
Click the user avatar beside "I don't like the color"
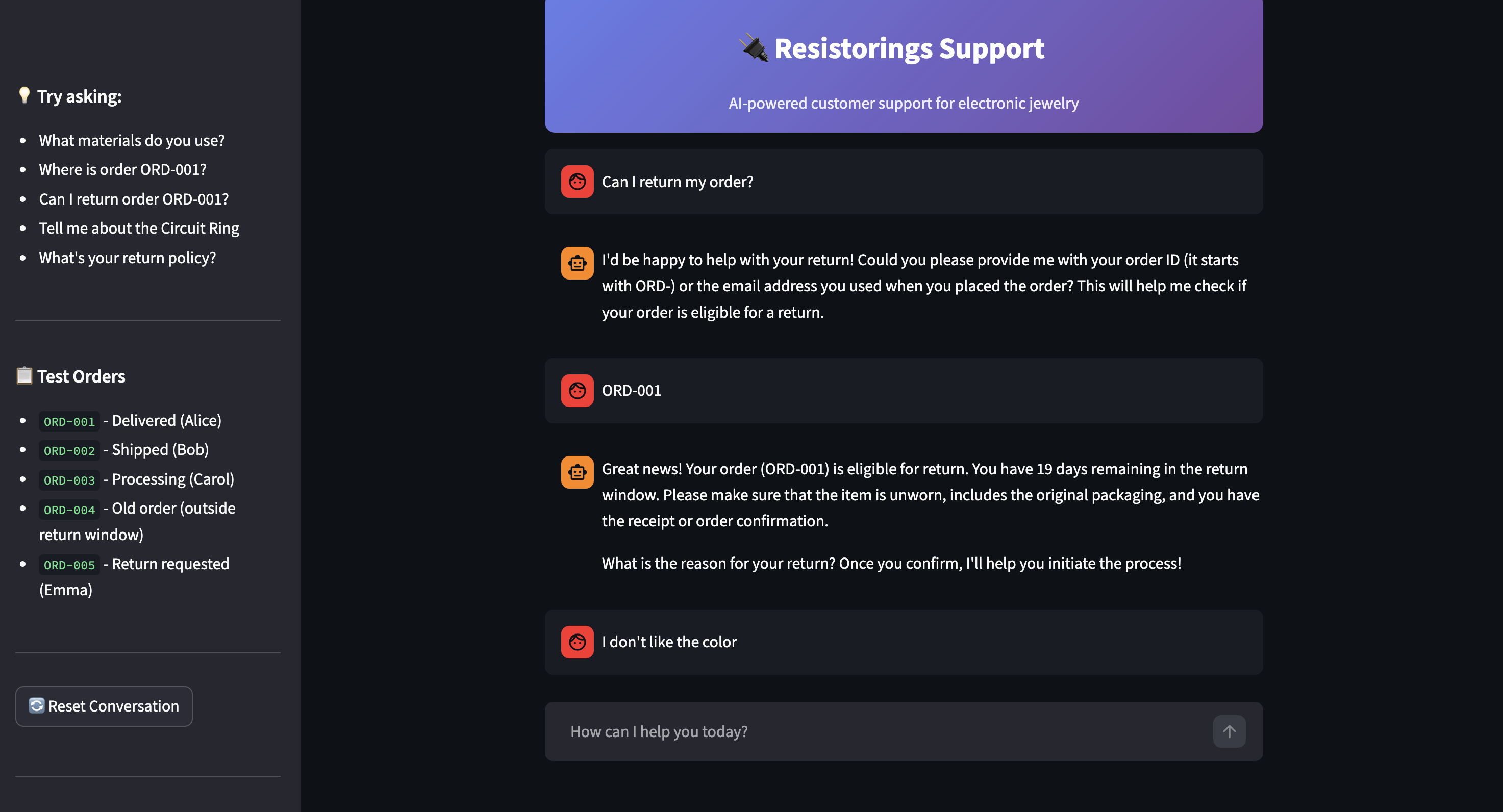[577, 642]
